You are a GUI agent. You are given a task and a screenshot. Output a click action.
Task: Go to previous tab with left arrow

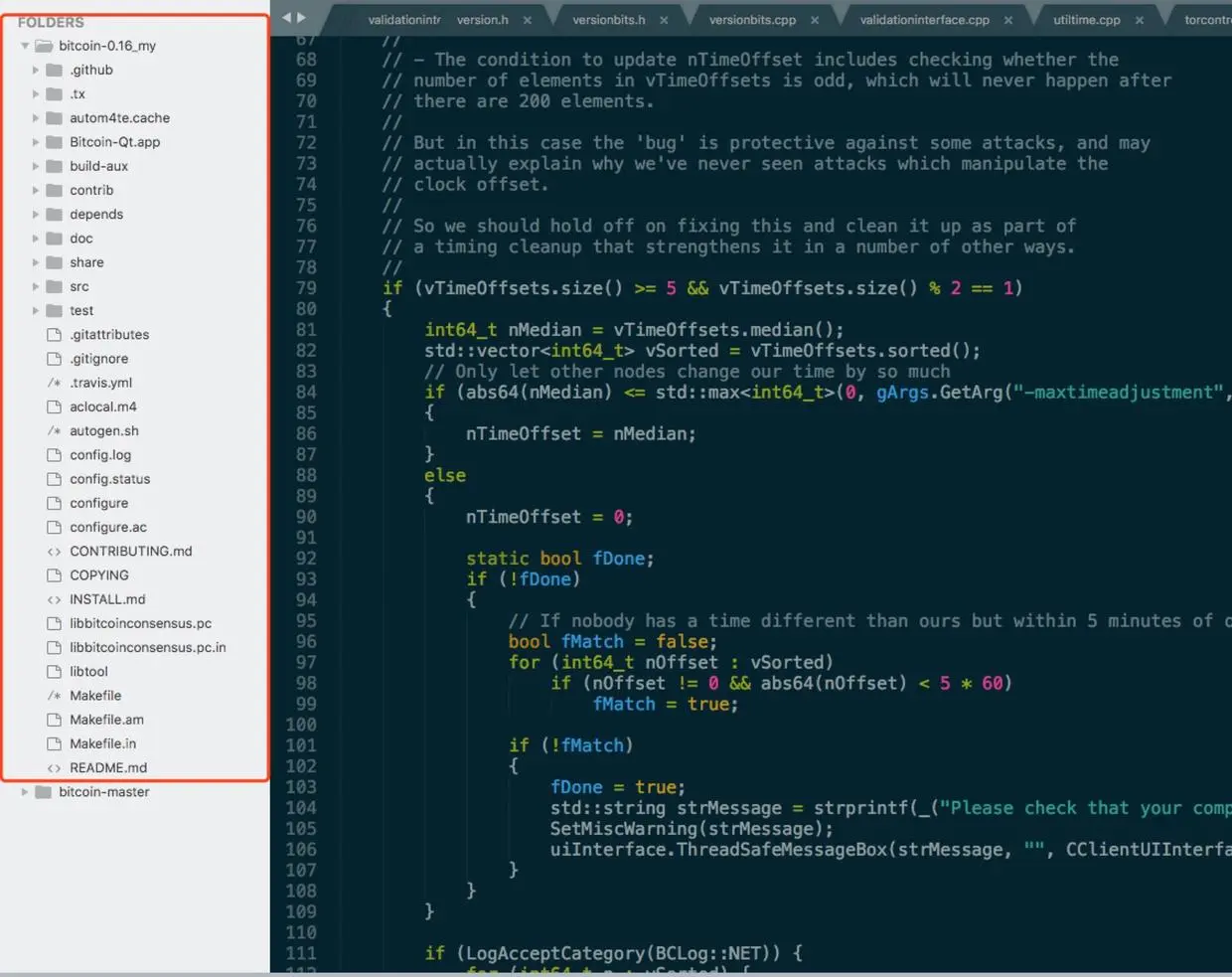286,17
